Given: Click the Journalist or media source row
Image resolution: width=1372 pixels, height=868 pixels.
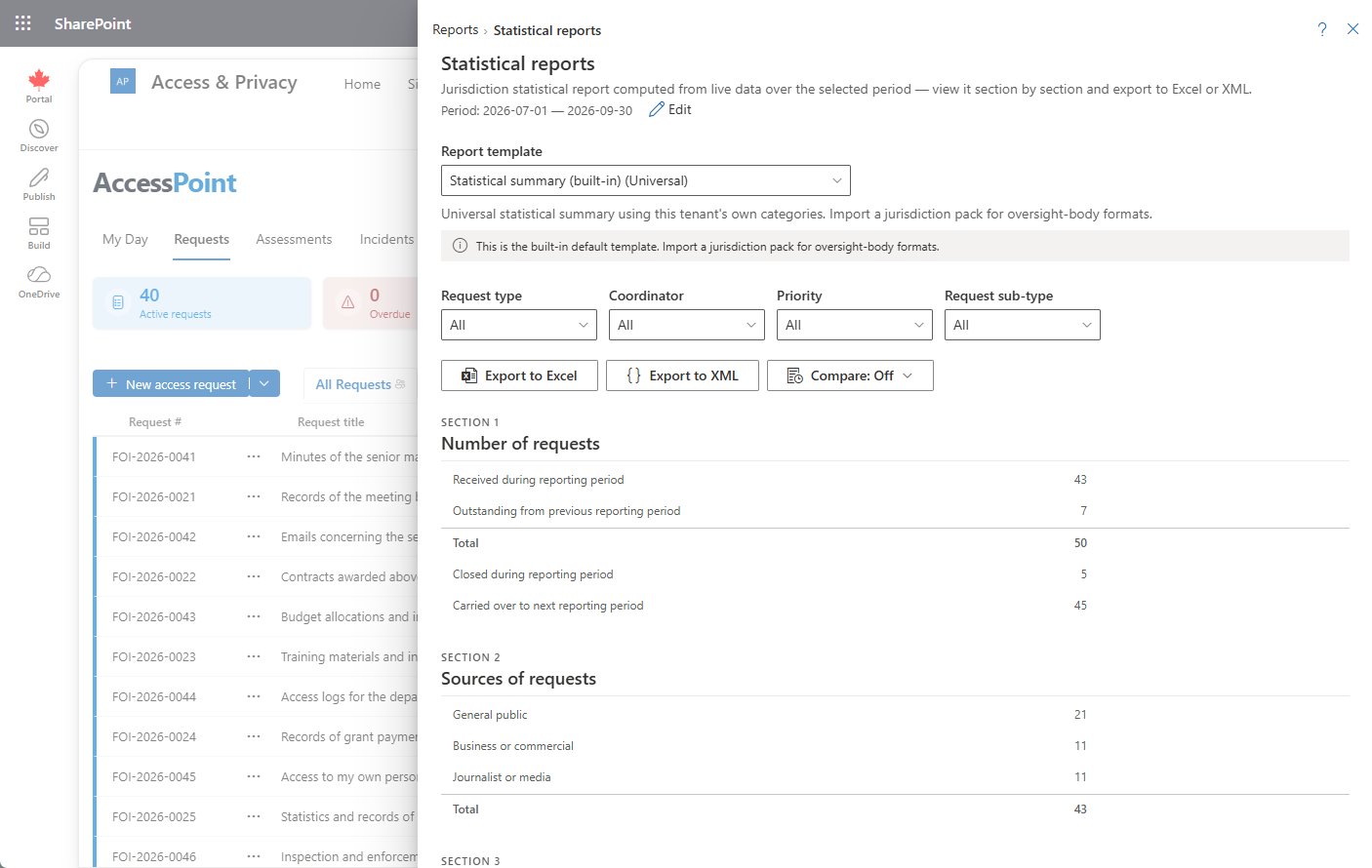Looking at the screenshot, I should 895,776.
